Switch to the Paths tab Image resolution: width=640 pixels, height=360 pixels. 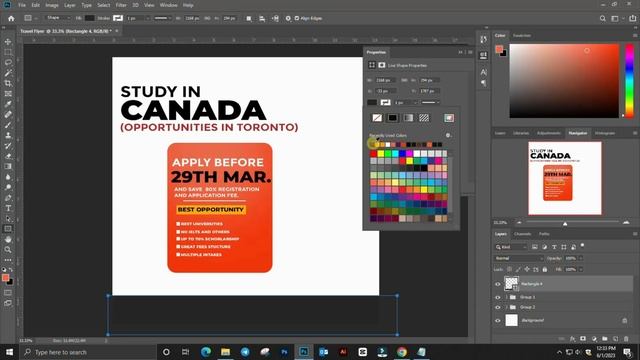[544, 234]
